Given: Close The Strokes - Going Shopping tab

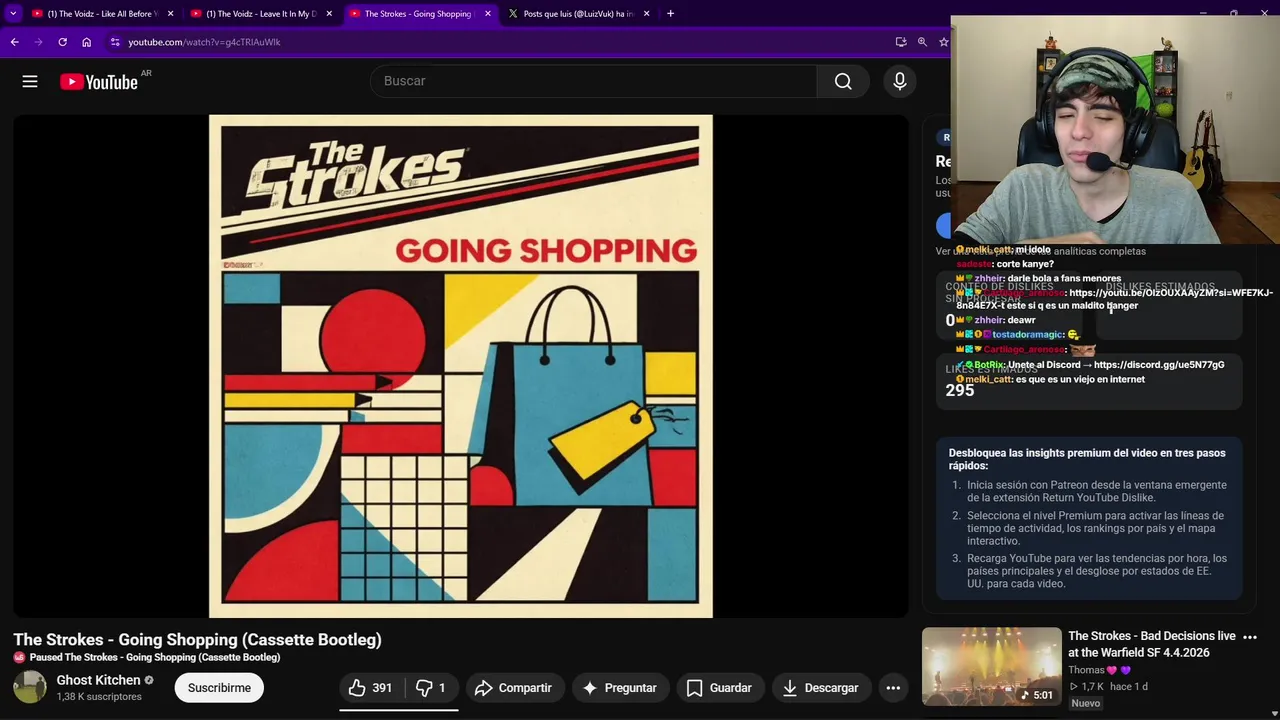Looking at the screenshot, I should click(488, 14).
